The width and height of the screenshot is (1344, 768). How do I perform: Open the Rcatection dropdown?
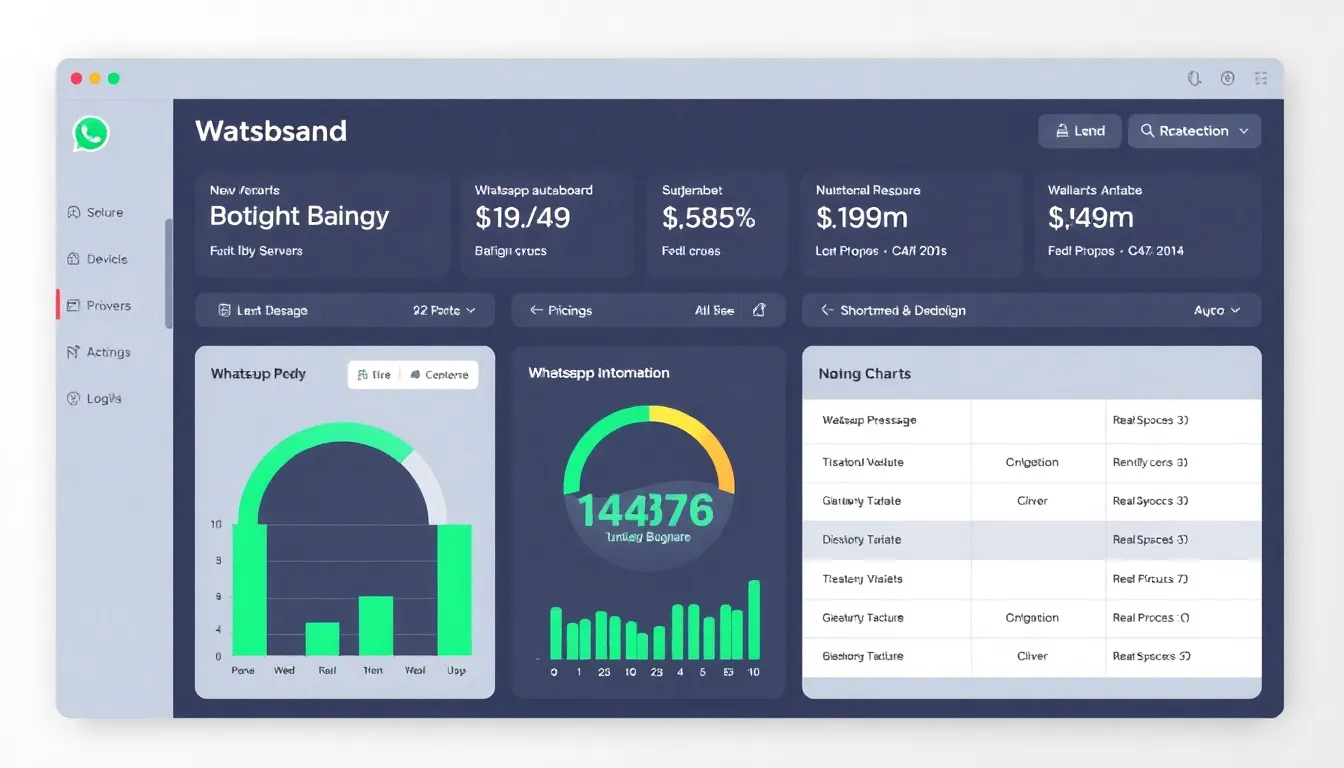point(1194,131)
